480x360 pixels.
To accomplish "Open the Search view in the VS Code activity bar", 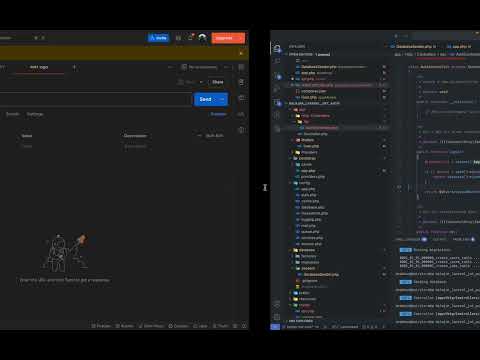I will point(277,61).
